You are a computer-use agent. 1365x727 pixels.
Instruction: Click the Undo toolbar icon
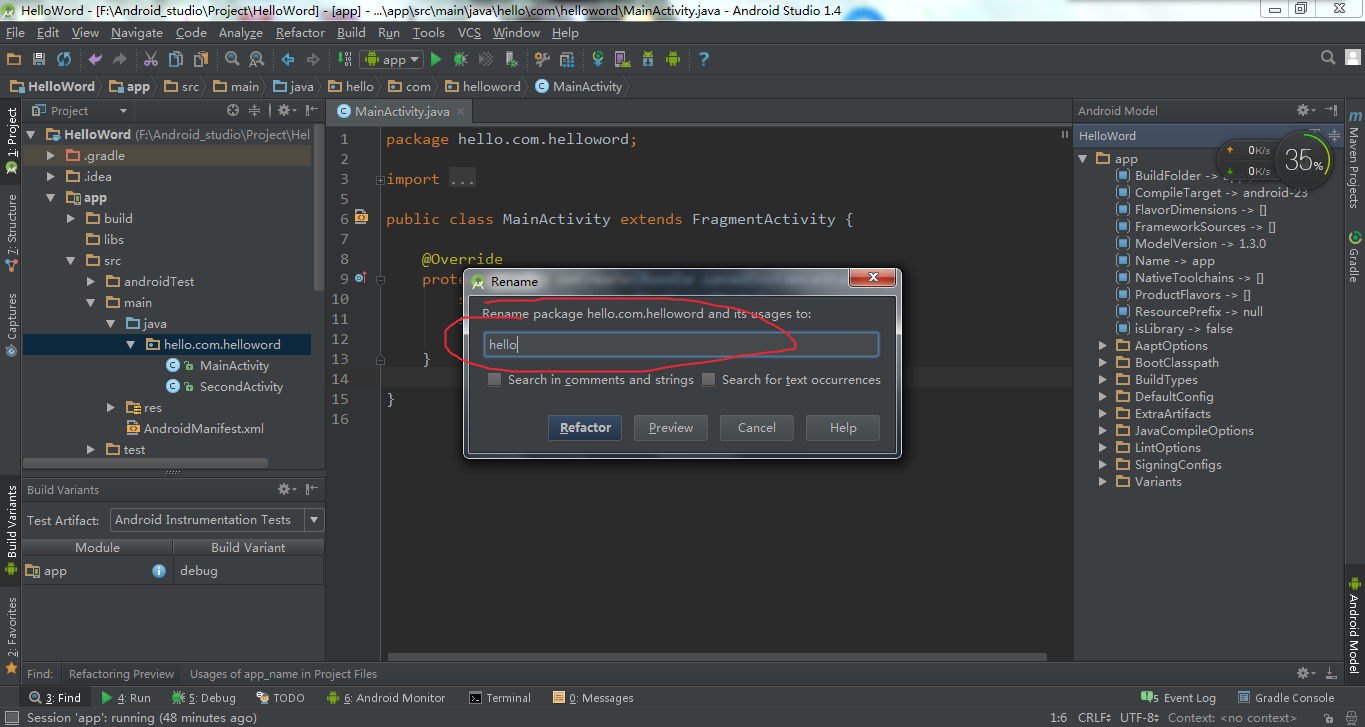coord(96,60)
